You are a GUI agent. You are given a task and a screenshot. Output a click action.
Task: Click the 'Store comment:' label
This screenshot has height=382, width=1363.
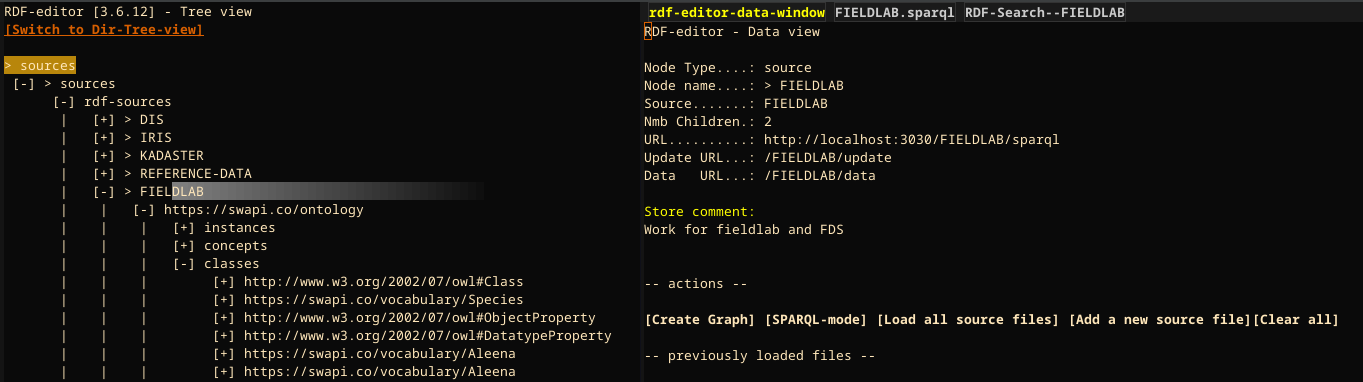(x=700, y=211)
